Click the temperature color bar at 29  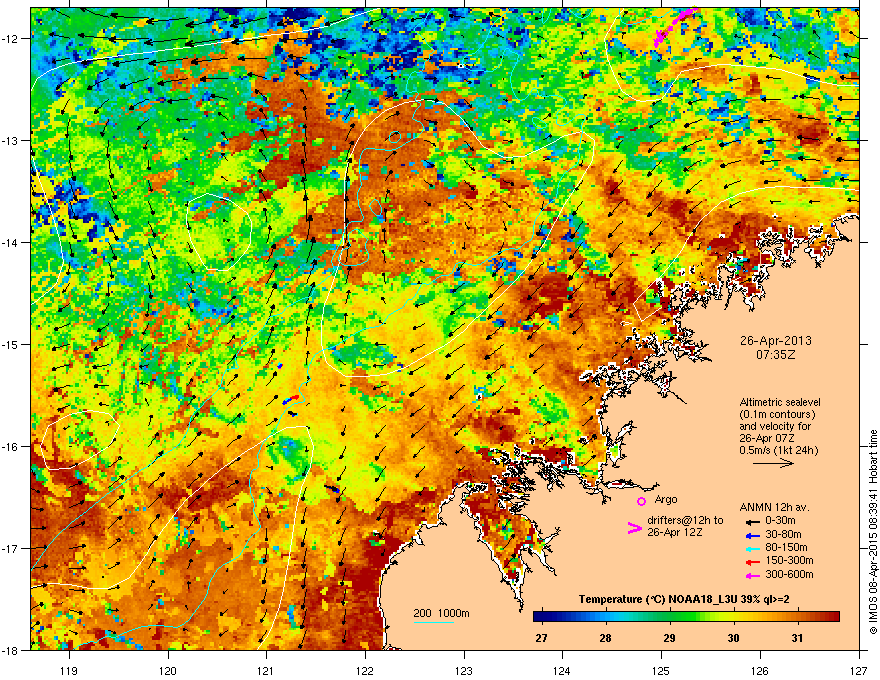(x=669, y=617)
